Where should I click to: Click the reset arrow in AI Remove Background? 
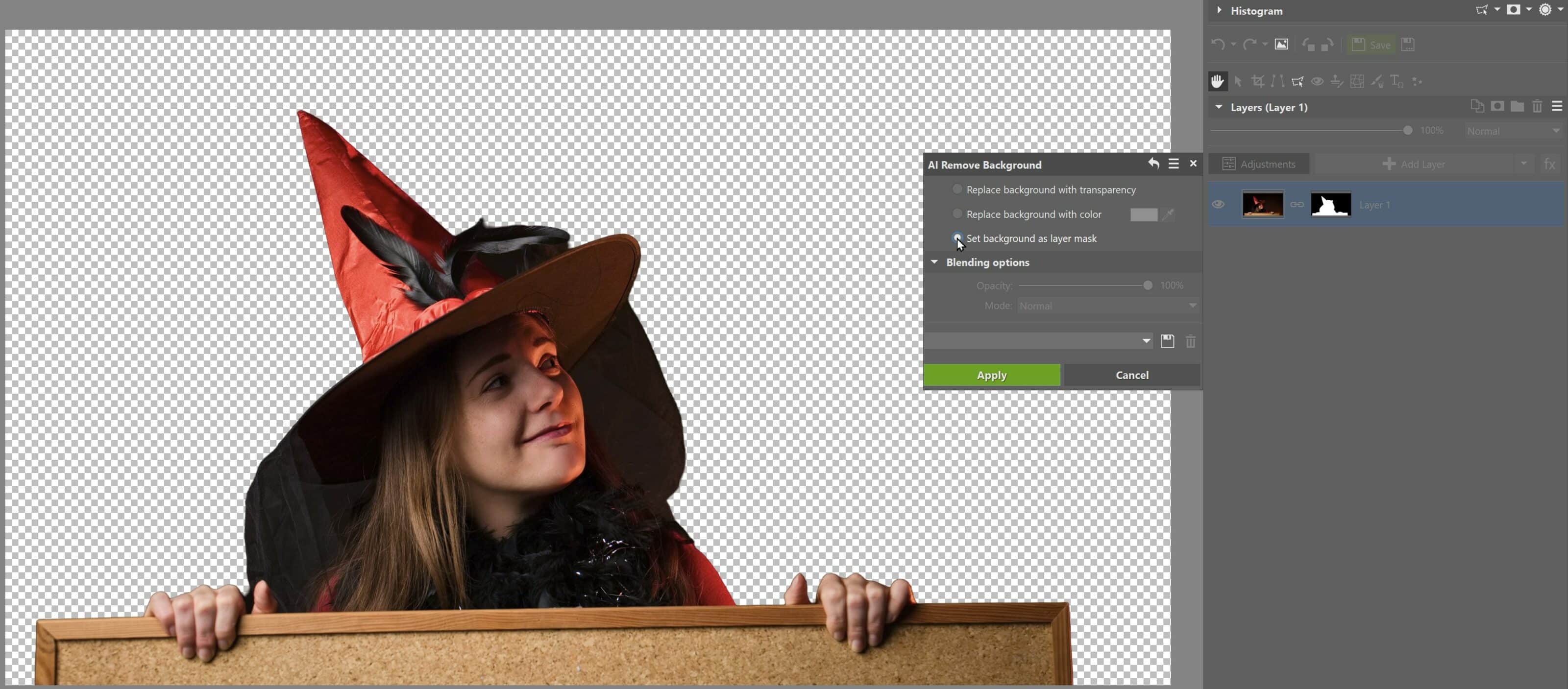[1153, 164]
